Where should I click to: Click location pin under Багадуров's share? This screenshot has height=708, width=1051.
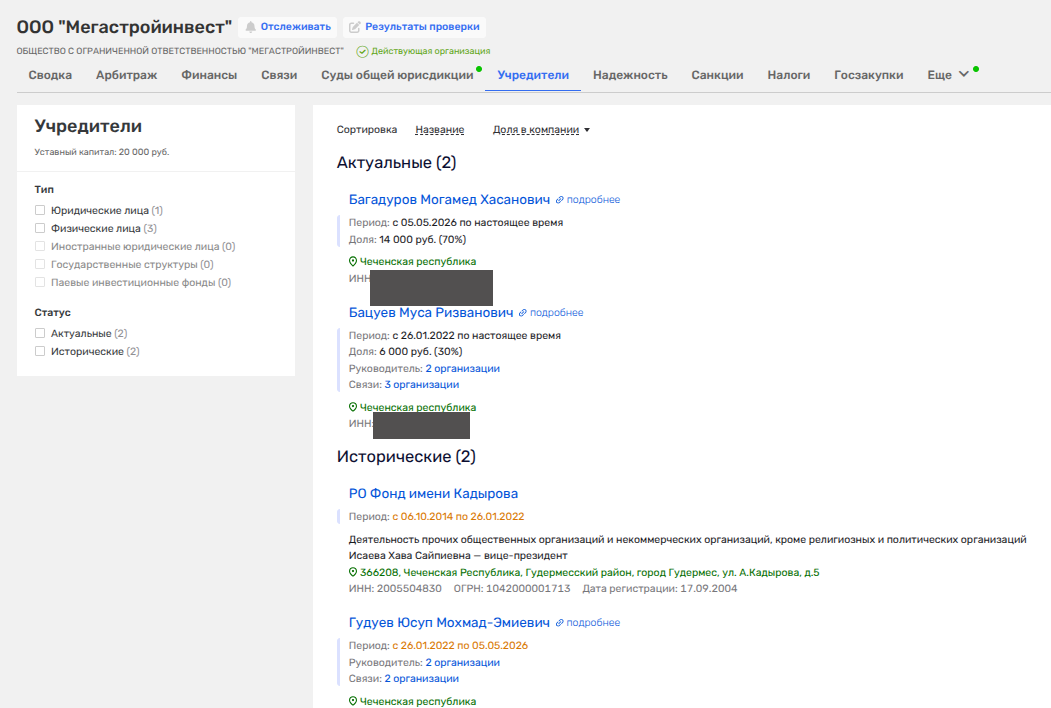click(353, 261)
